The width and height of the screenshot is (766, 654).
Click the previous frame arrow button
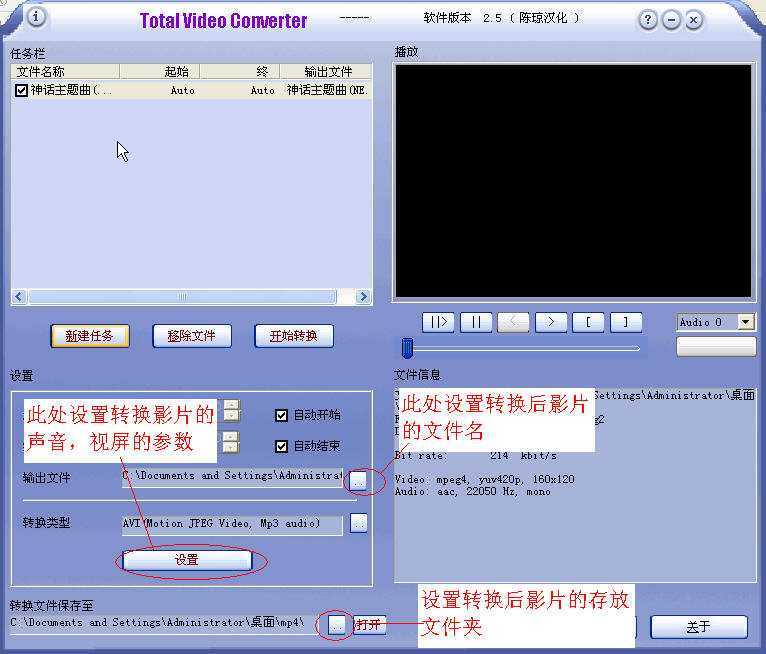pyautogui.click(x=513, y=322)
